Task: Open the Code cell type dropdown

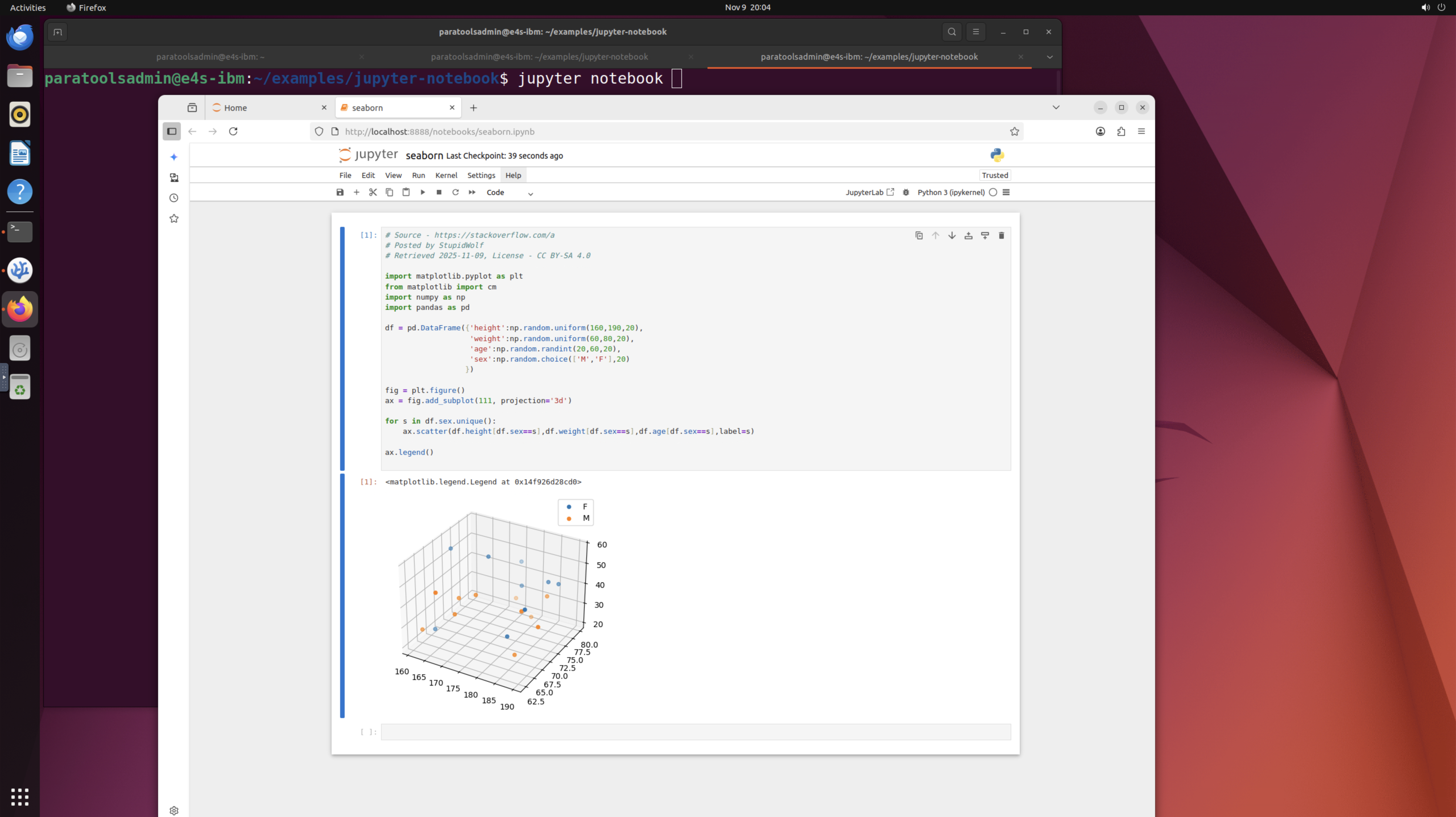Action: pyautogui.click(x=509, y=193)
